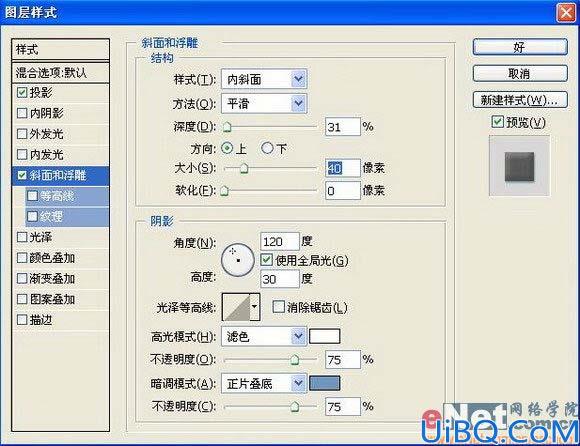Close the 图层样式 dialog
The height and width of the screenshot is (446, 580).
[566, 13]
